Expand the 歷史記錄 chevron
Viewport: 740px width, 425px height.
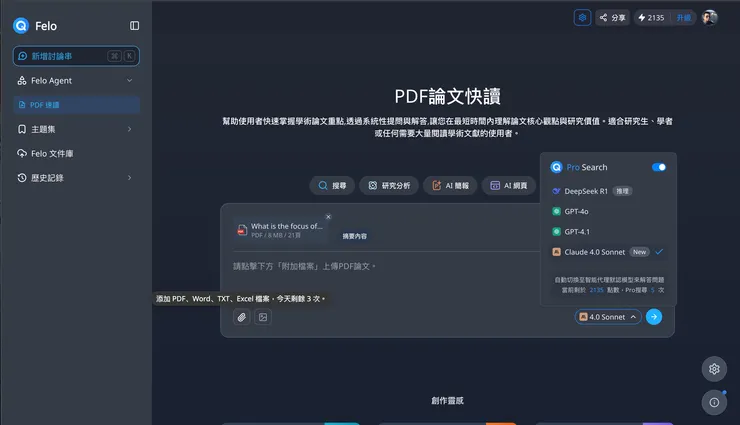(x=129, y=178)
